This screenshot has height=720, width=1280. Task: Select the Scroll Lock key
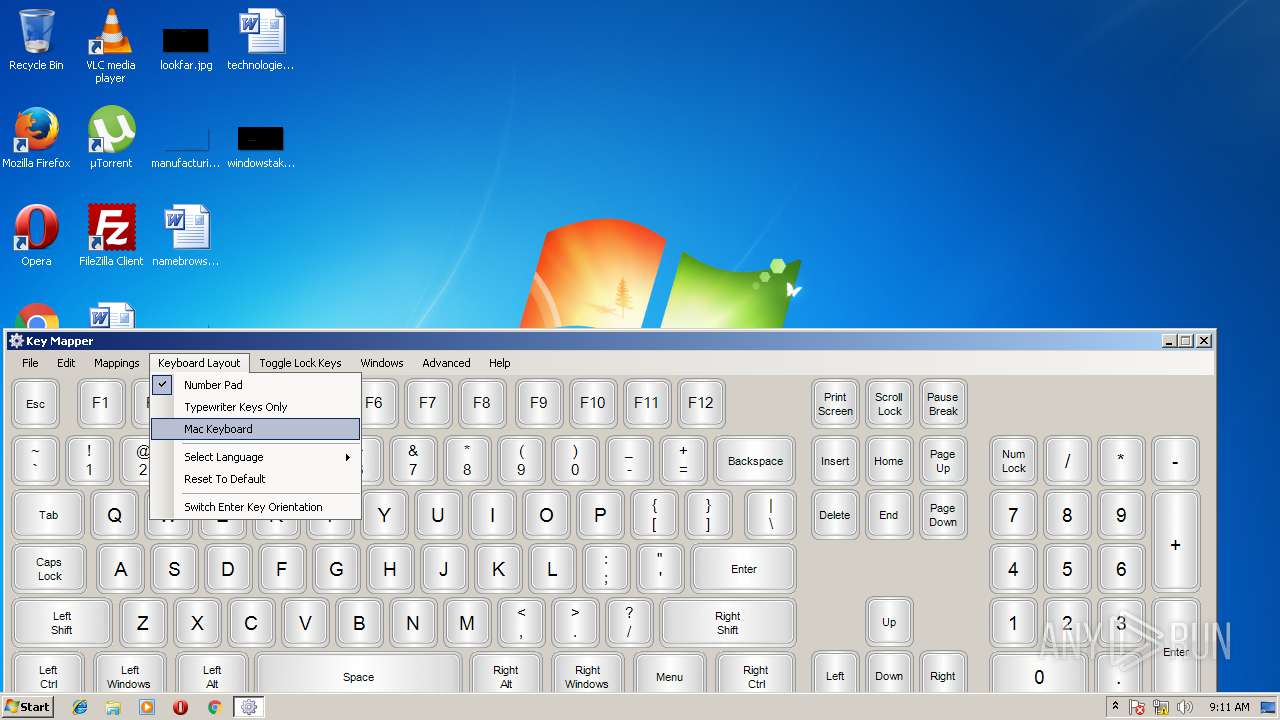tap(889, 404)
